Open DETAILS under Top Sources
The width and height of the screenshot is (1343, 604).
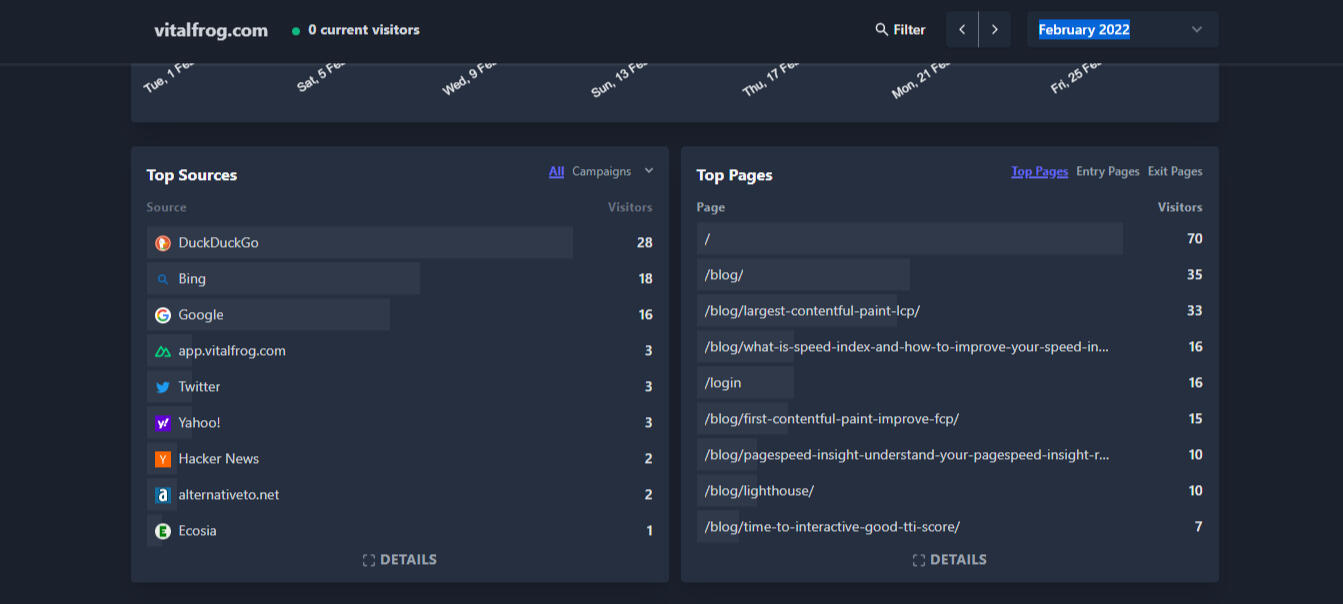coord(400,560)
